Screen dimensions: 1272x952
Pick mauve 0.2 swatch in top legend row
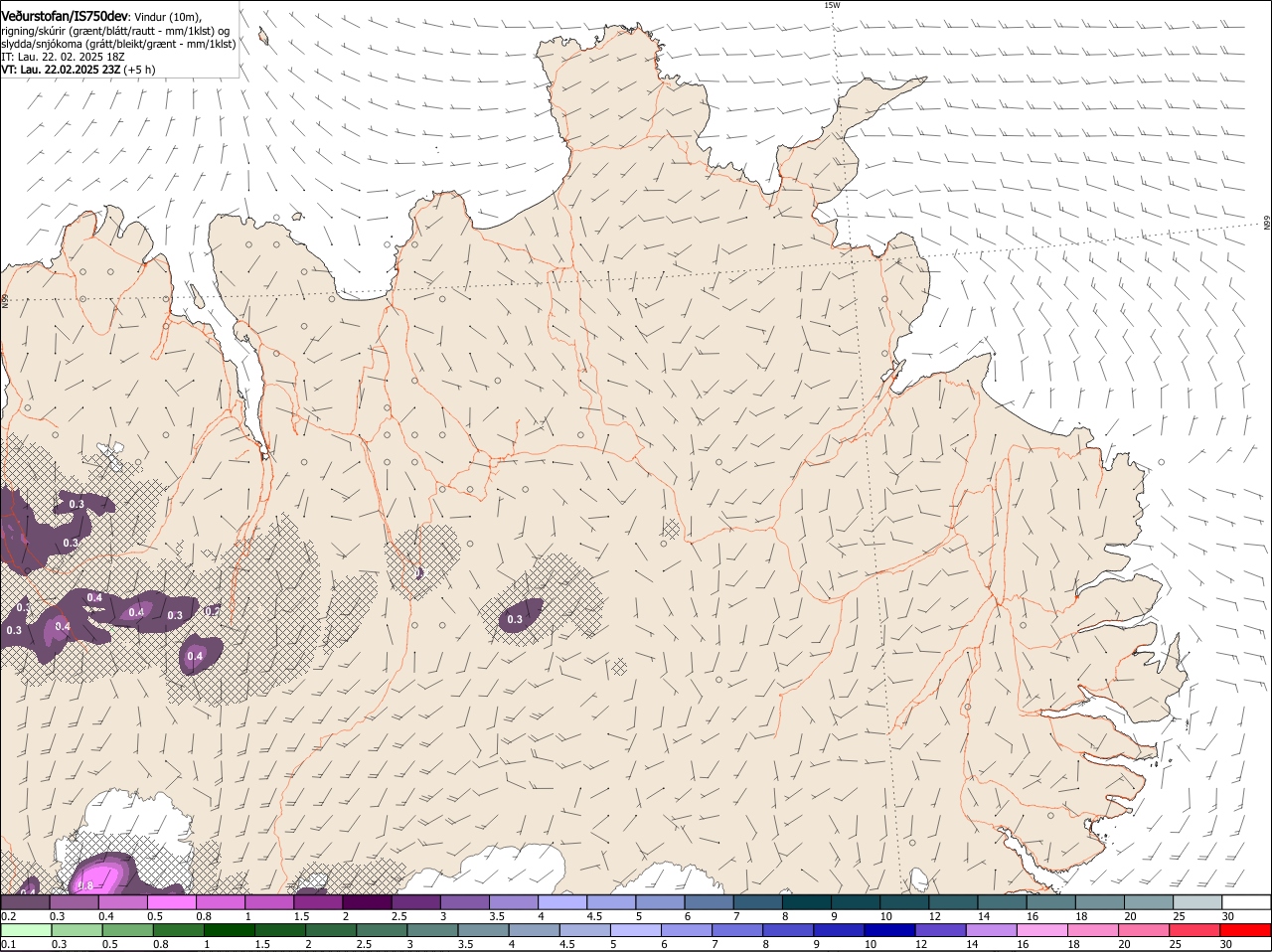point(25,902)
